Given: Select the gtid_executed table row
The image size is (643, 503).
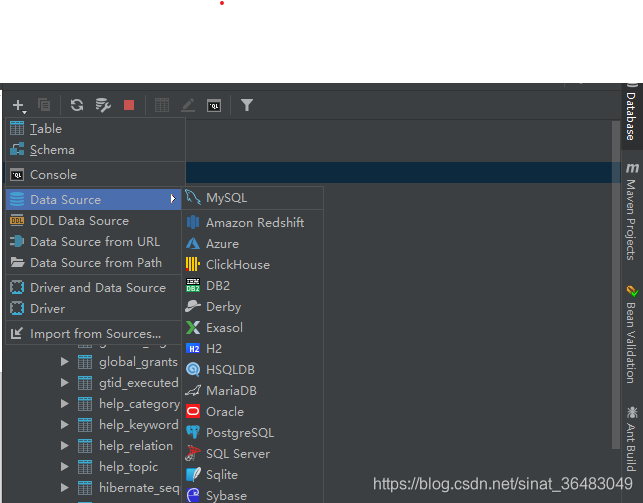Looking at the screenshot, I should click(x=93, y=383).
